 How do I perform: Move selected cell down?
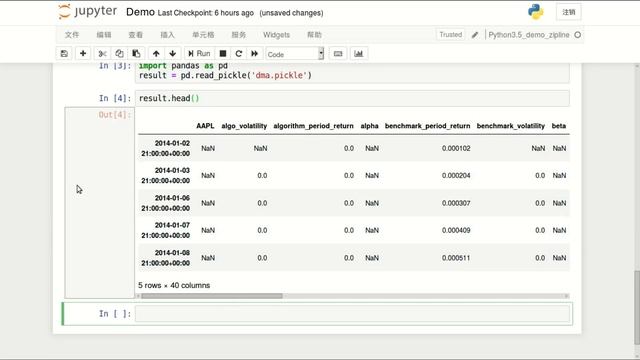coord(173,53)
